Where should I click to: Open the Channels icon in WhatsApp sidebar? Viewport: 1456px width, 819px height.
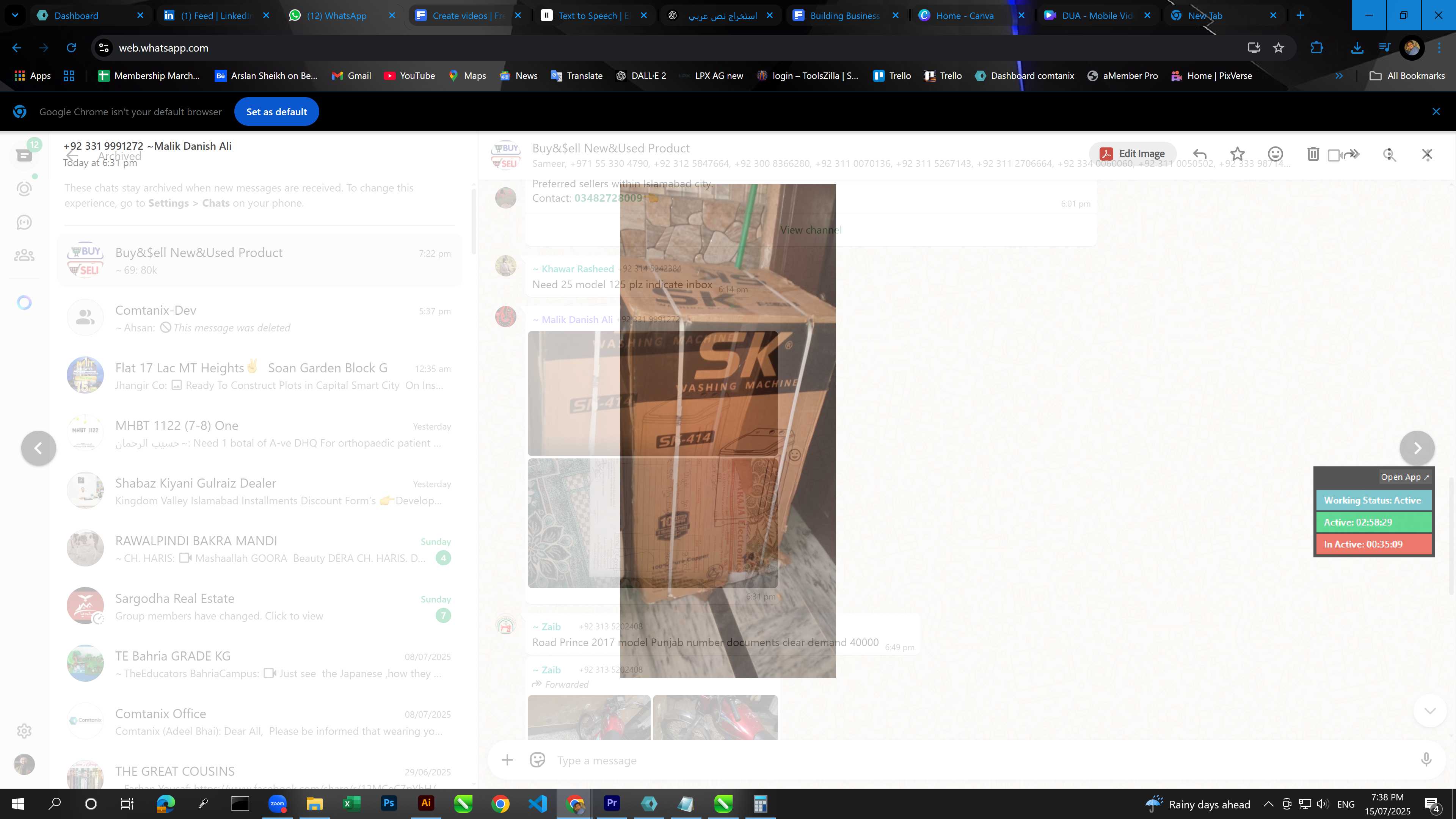click(x=24, y=222)
